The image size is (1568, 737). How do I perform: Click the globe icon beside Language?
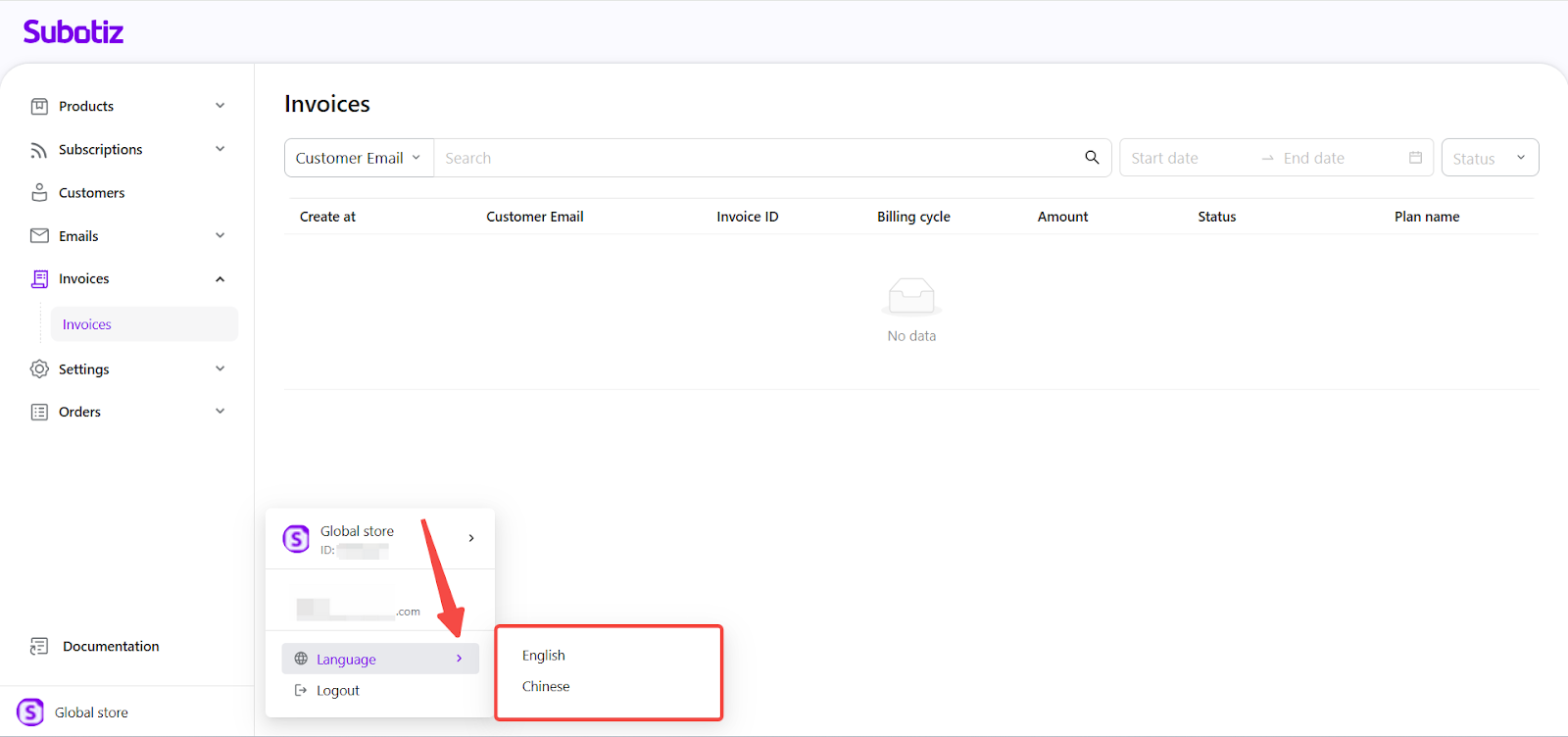click(301, 660)
